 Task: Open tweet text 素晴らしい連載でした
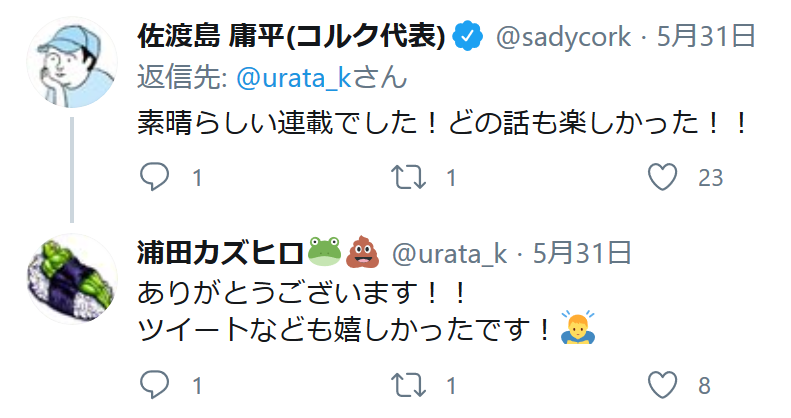point(440,125)
